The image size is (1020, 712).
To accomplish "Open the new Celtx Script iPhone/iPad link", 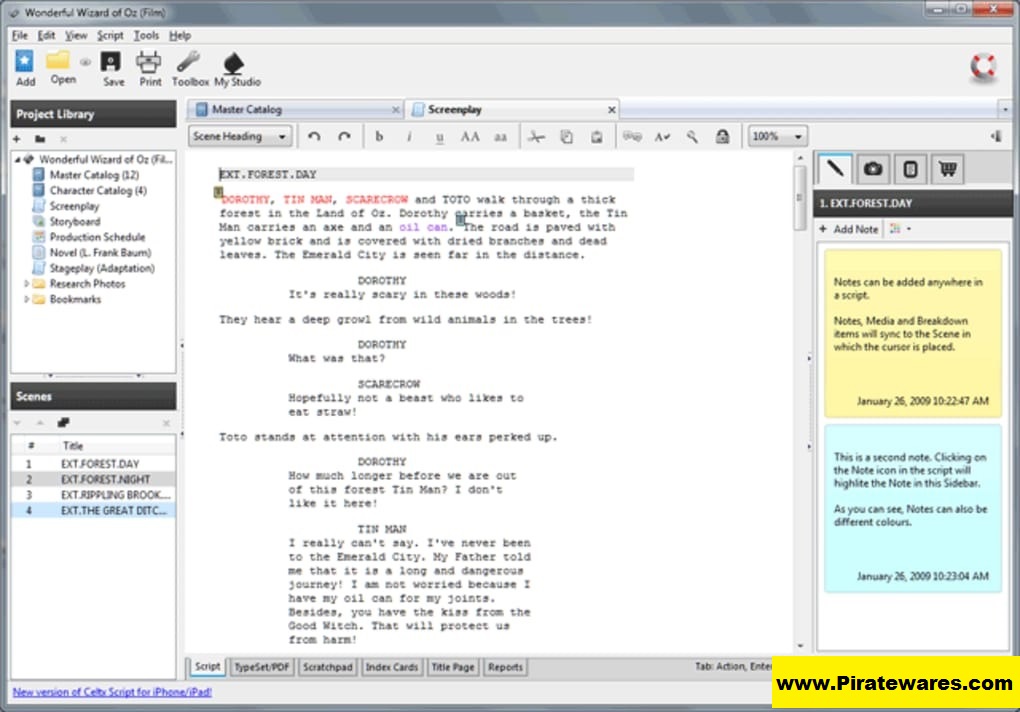I will [112, 692].
